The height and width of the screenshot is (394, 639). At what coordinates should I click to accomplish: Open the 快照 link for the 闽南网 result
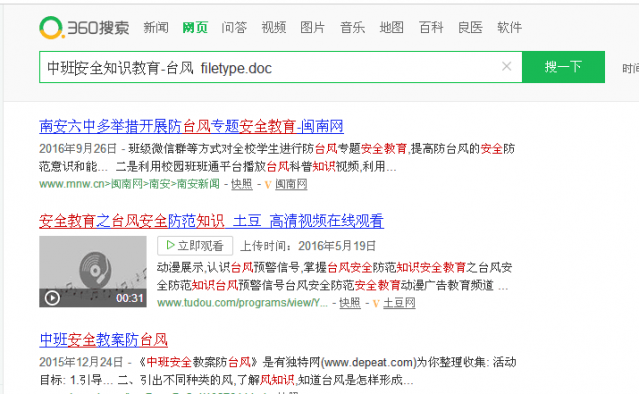[x=242, y=184]
